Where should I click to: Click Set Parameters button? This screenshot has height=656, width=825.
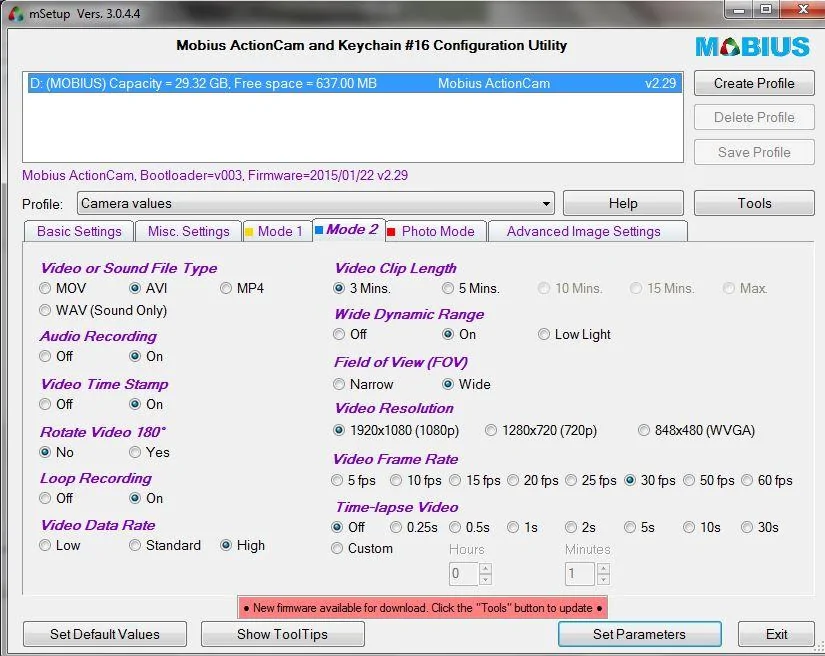[x=639, y=634]
